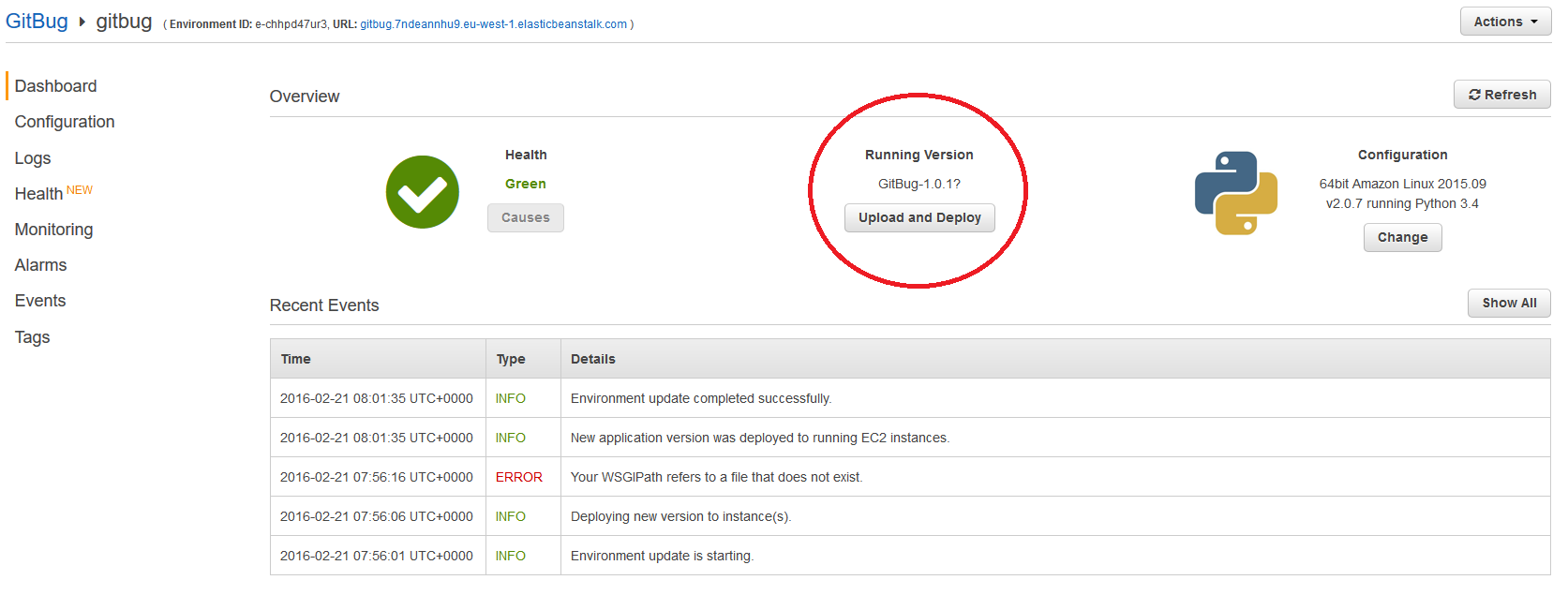Image resolution: width=1568 pixels, height=595 pixels.
Task: Open the Actions dropdown menu
Action: [1506, 22]
